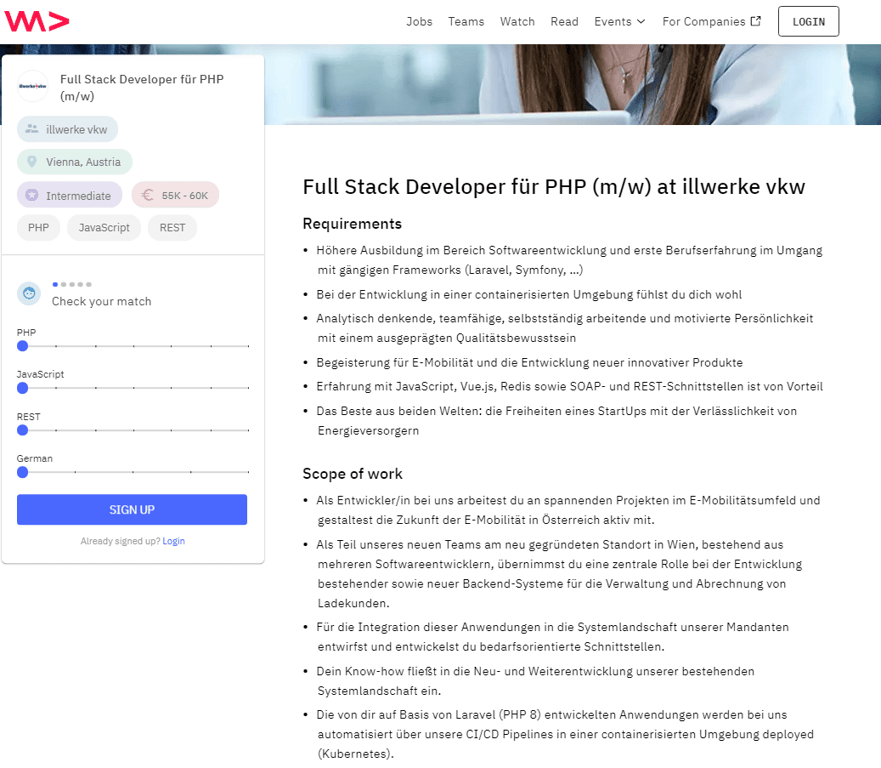Click the bullet about E-Mobilität enthusiasm
881x768 pixels.
[x=523, y=362]
